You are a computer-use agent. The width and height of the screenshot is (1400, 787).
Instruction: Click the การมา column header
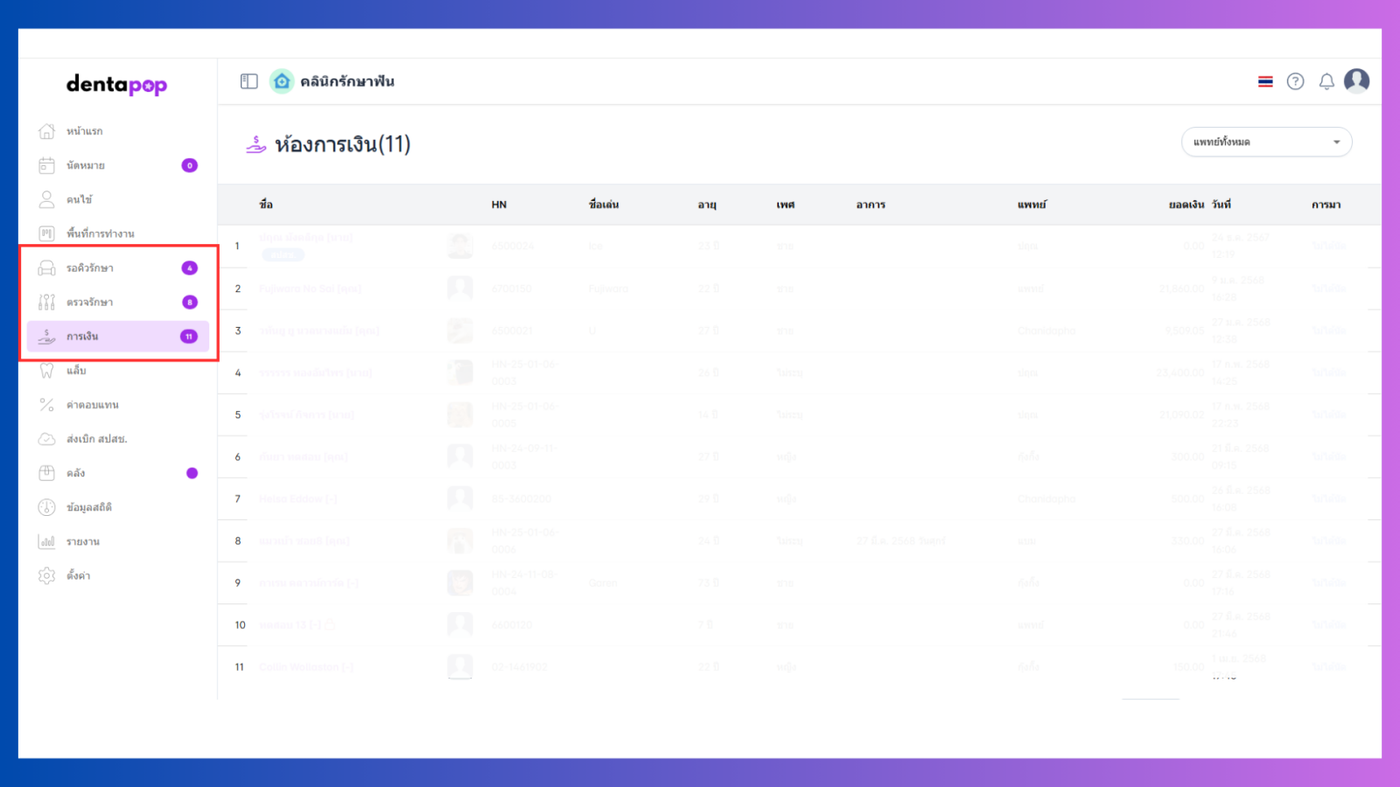(1326, 204)
